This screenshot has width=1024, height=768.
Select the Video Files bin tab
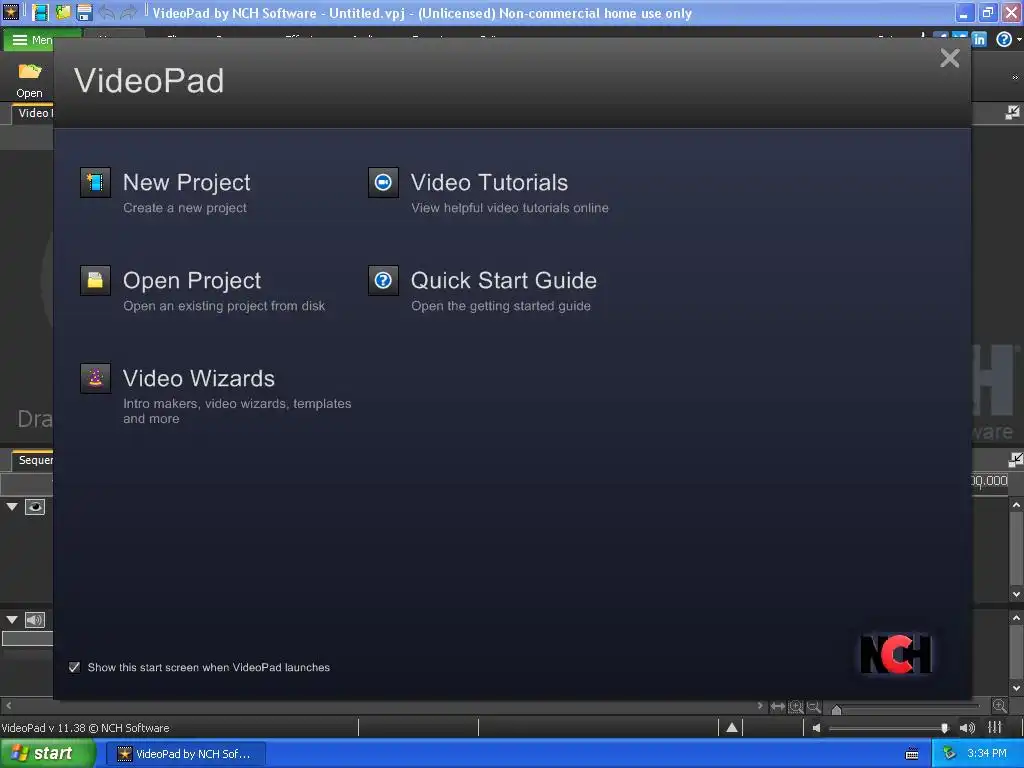pyautogui.click(x=34, y=113)
